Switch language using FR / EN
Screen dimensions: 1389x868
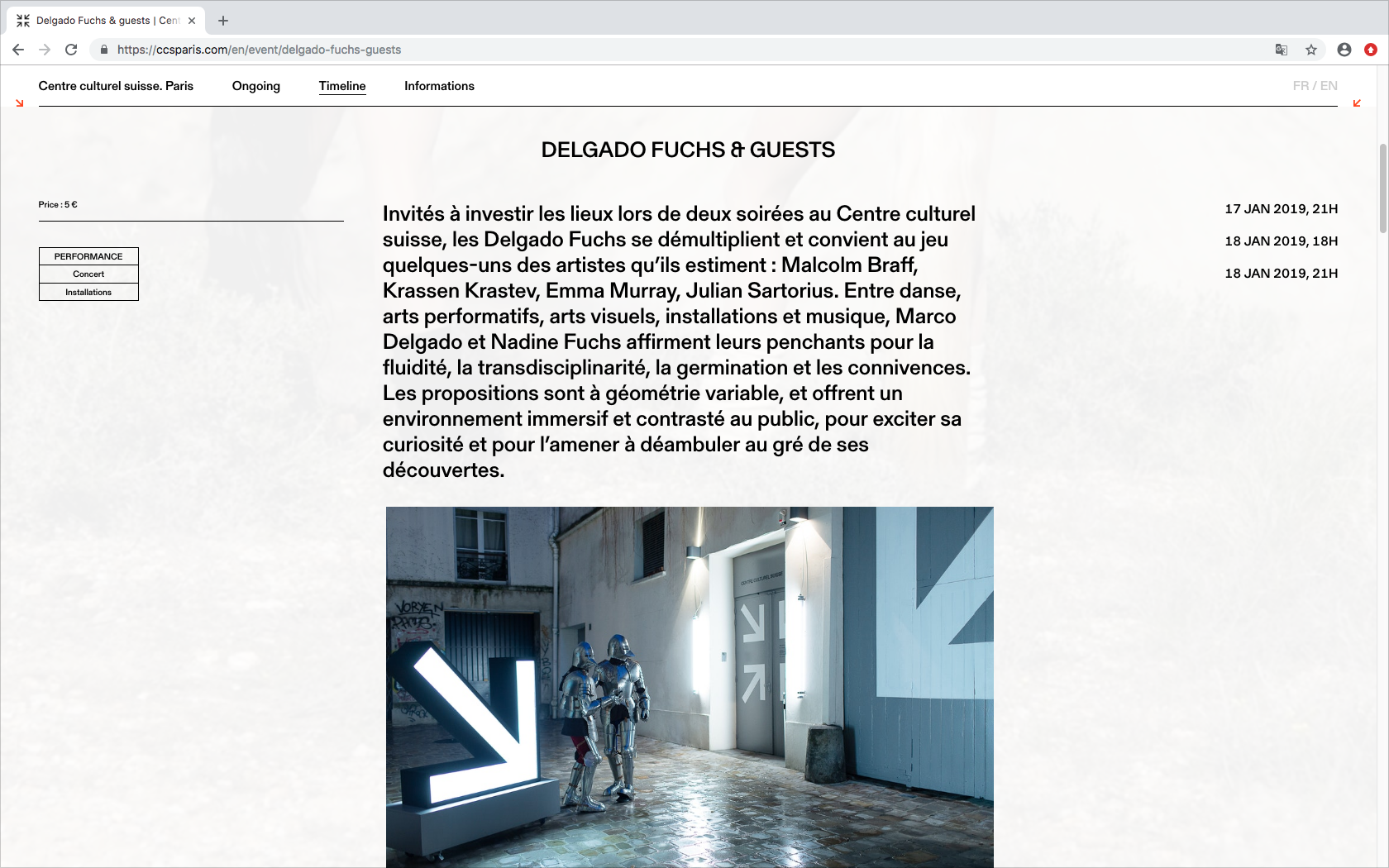coord(1315,86)
